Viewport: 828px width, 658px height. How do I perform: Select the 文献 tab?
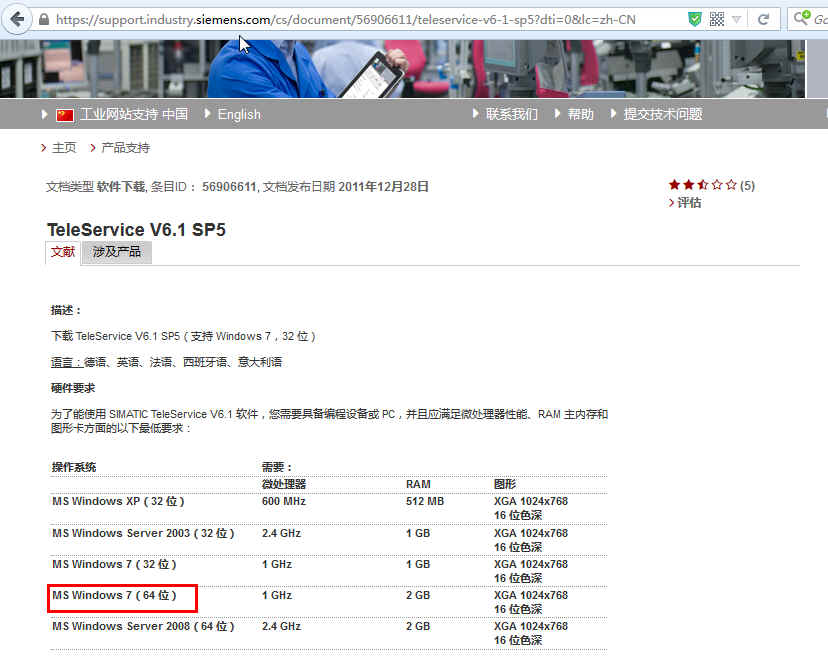[x=63, y=252]
